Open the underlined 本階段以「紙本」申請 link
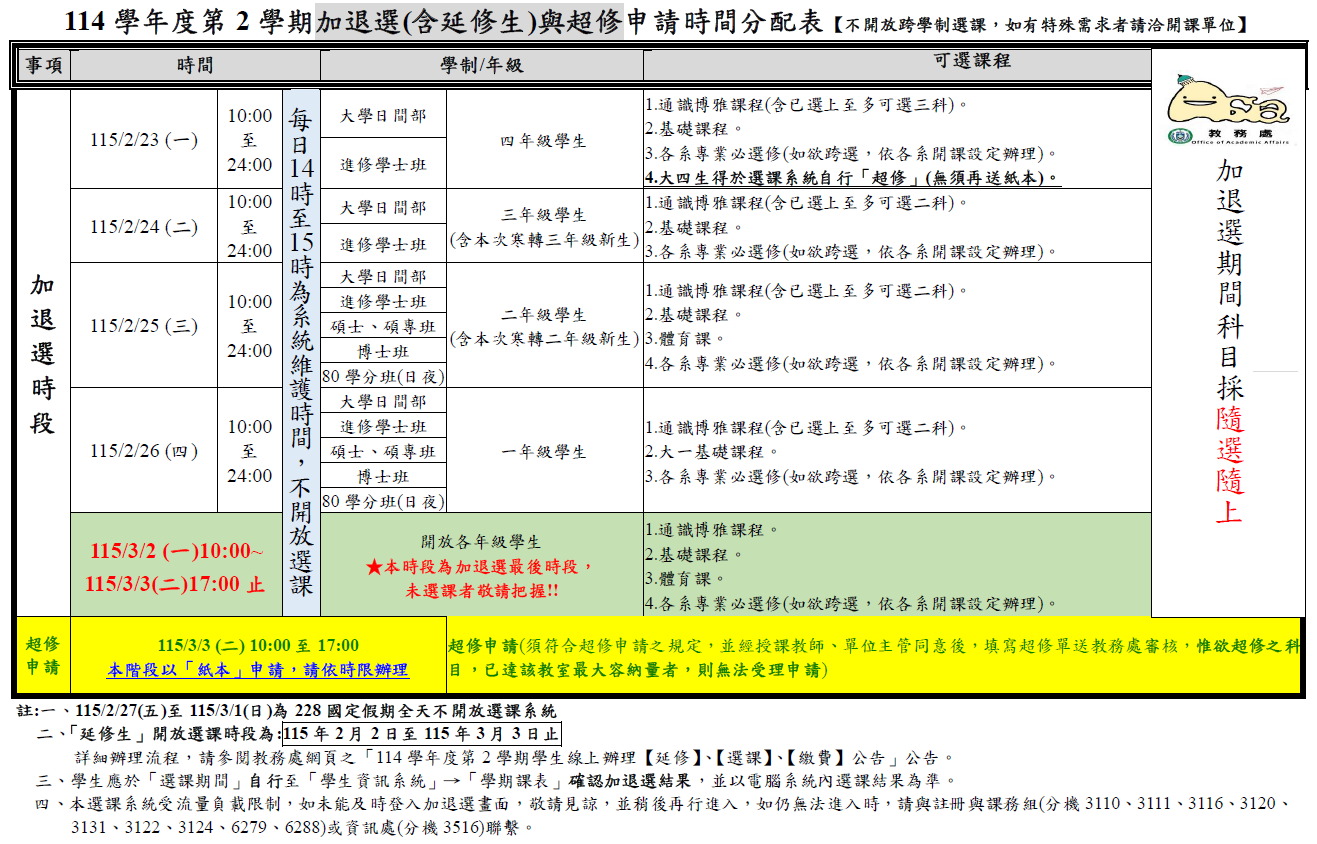Screen dimensions: 1317x844 tap(258, 670)
